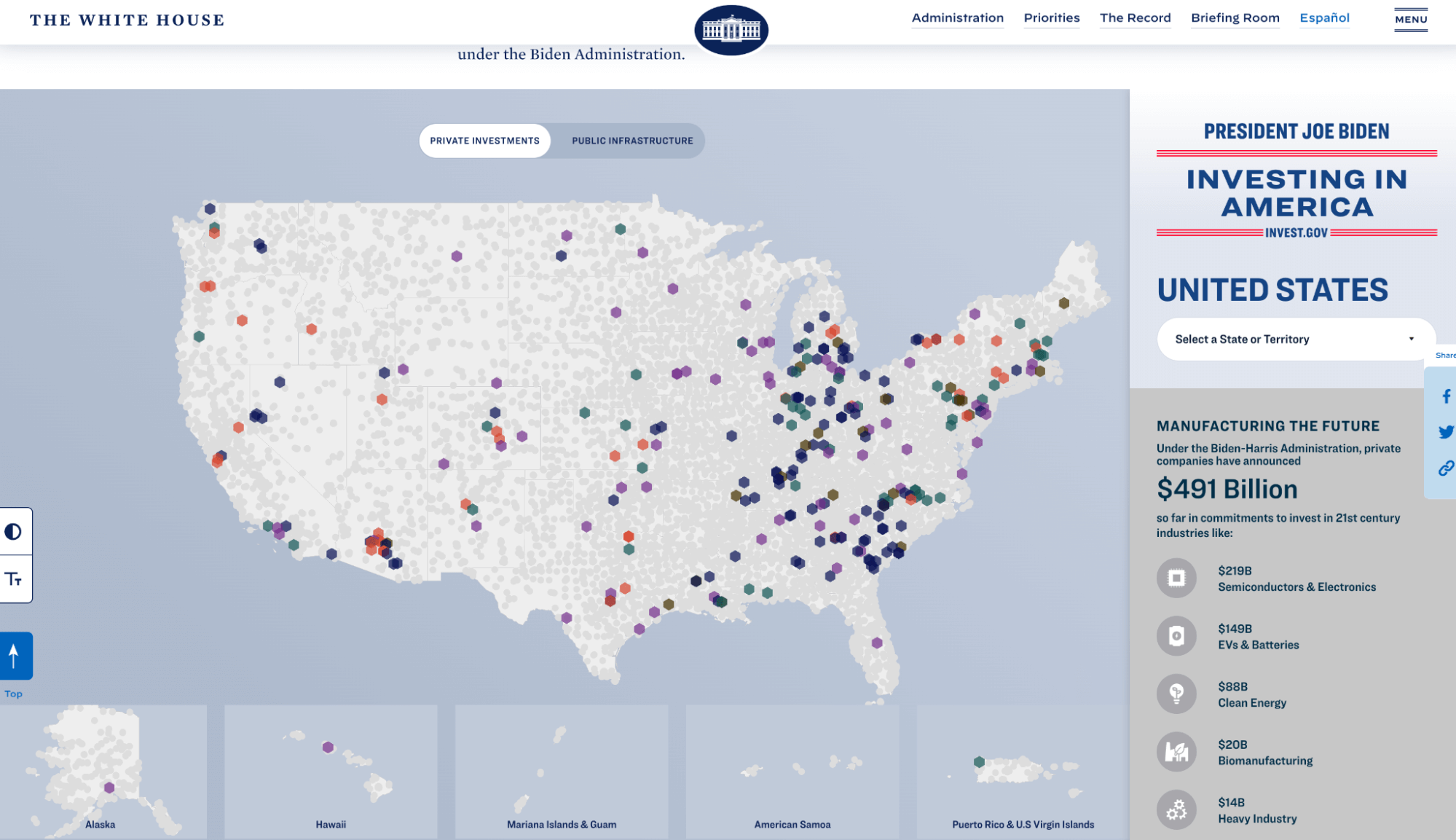
Task: Click the Biomanufacturing factory icon
Action: point(1176,751)
